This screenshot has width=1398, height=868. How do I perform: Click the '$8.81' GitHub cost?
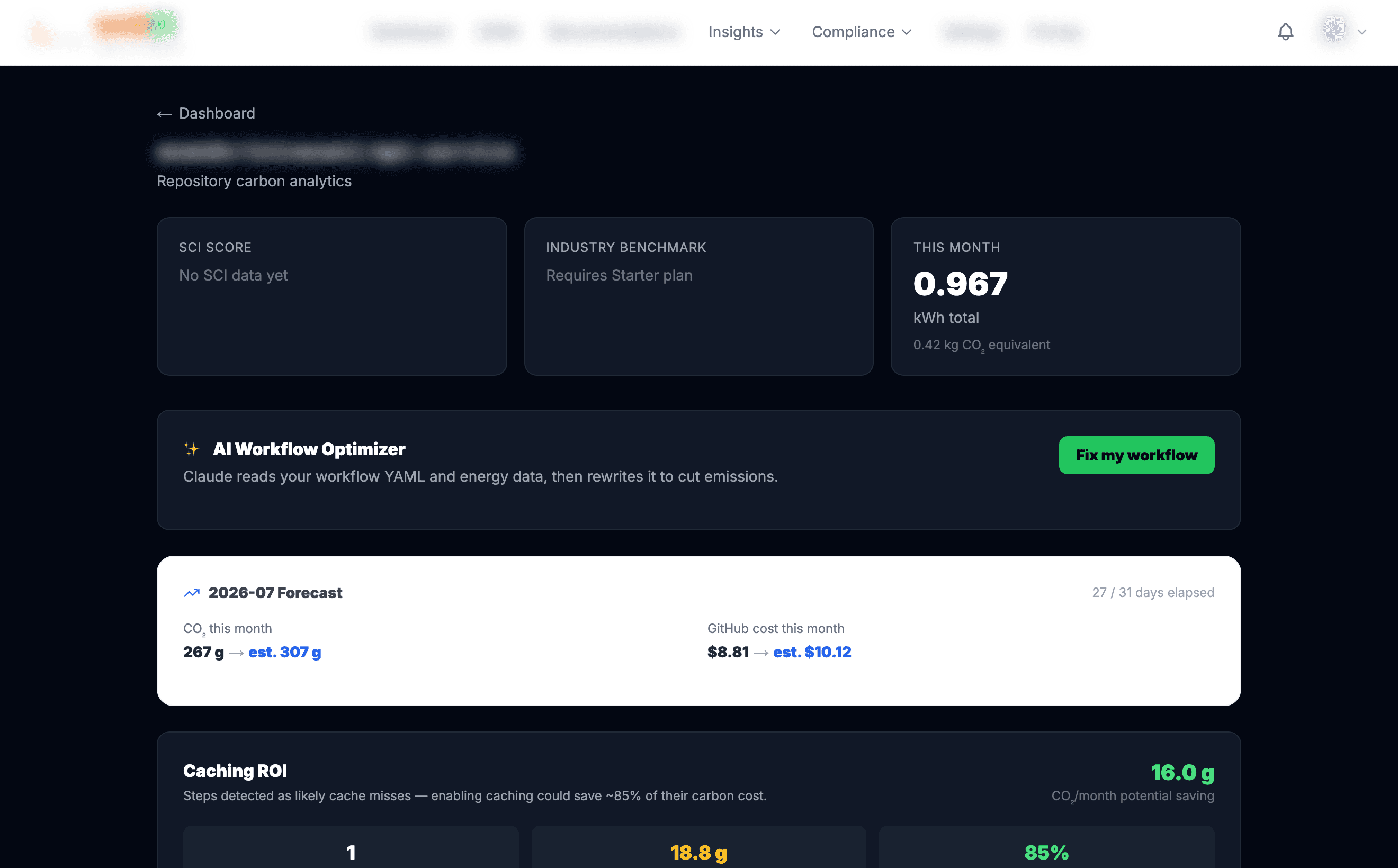point(728,652)
